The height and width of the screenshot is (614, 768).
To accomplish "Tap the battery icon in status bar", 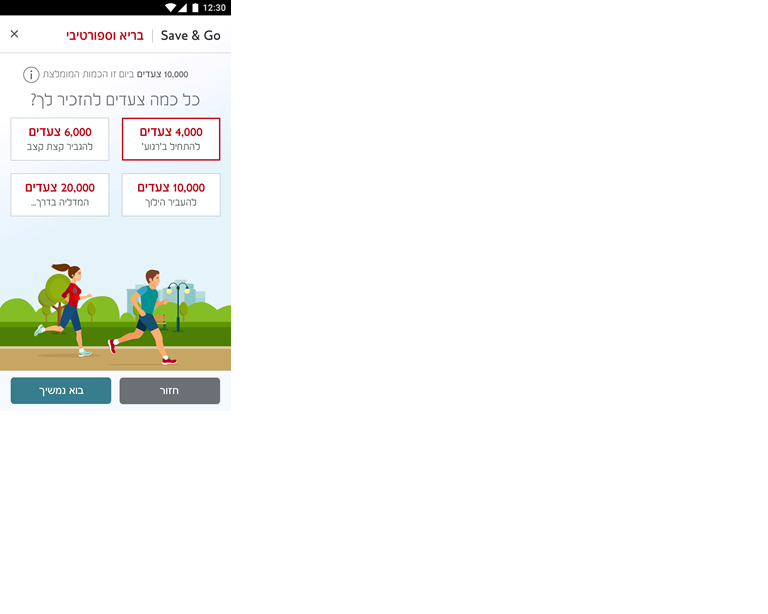I will (x=194, y=8).
